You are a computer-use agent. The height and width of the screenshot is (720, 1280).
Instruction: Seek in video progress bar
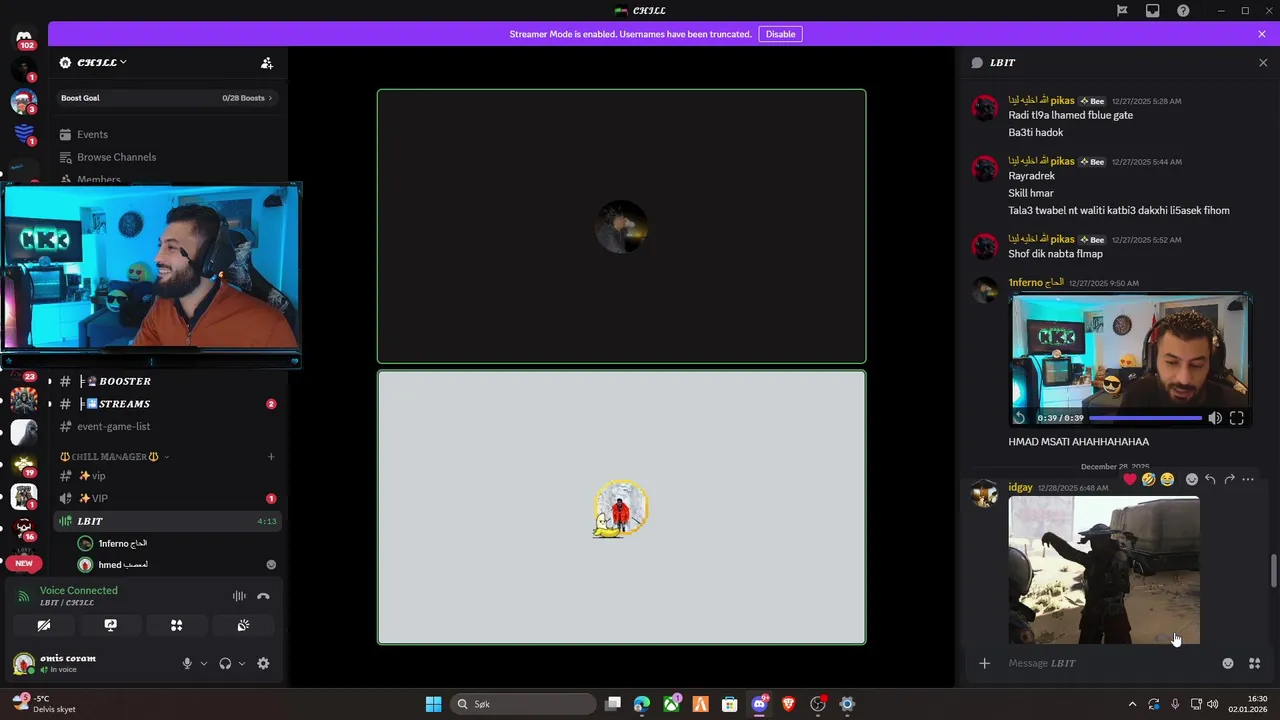pyautogui.click(x=1145, y=418)
